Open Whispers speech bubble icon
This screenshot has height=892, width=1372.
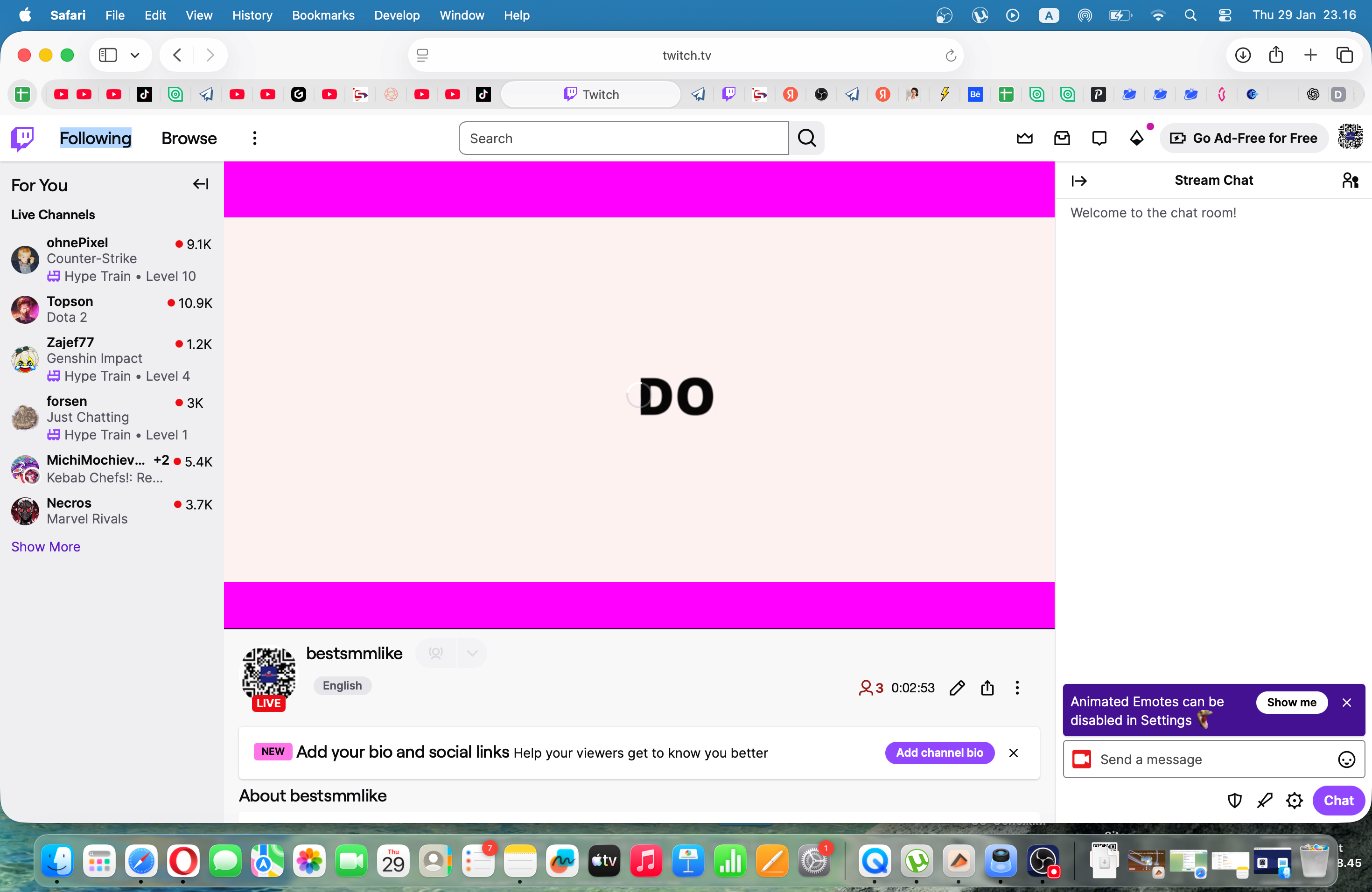click(x=1099, y=138)
